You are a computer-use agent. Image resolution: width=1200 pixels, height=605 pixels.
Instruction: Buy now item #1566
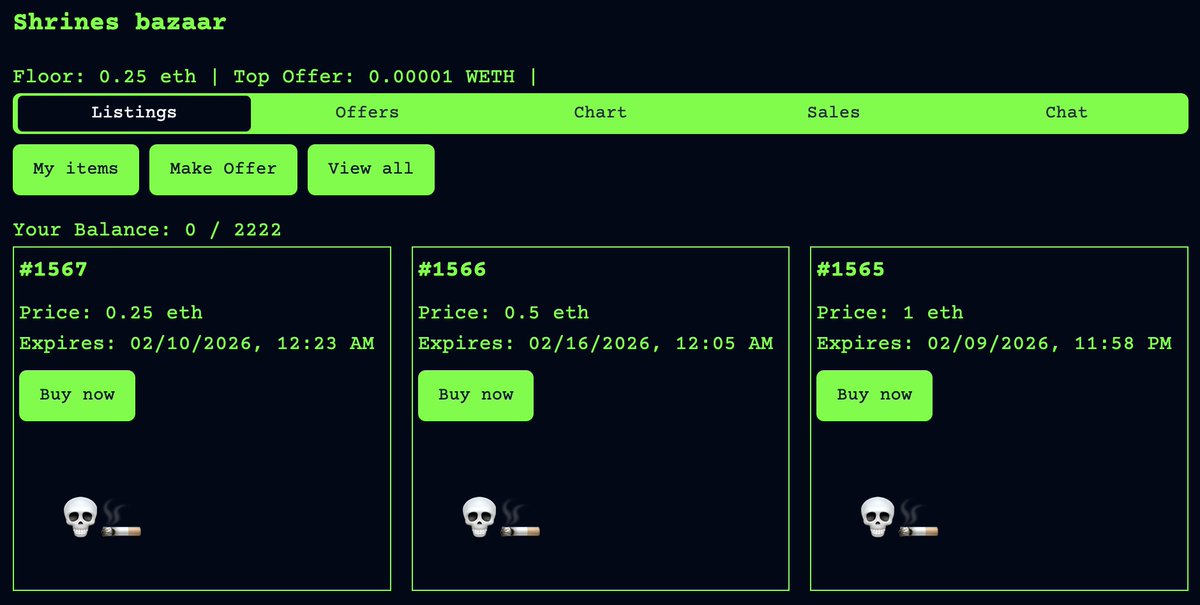[x=476, y=395]
